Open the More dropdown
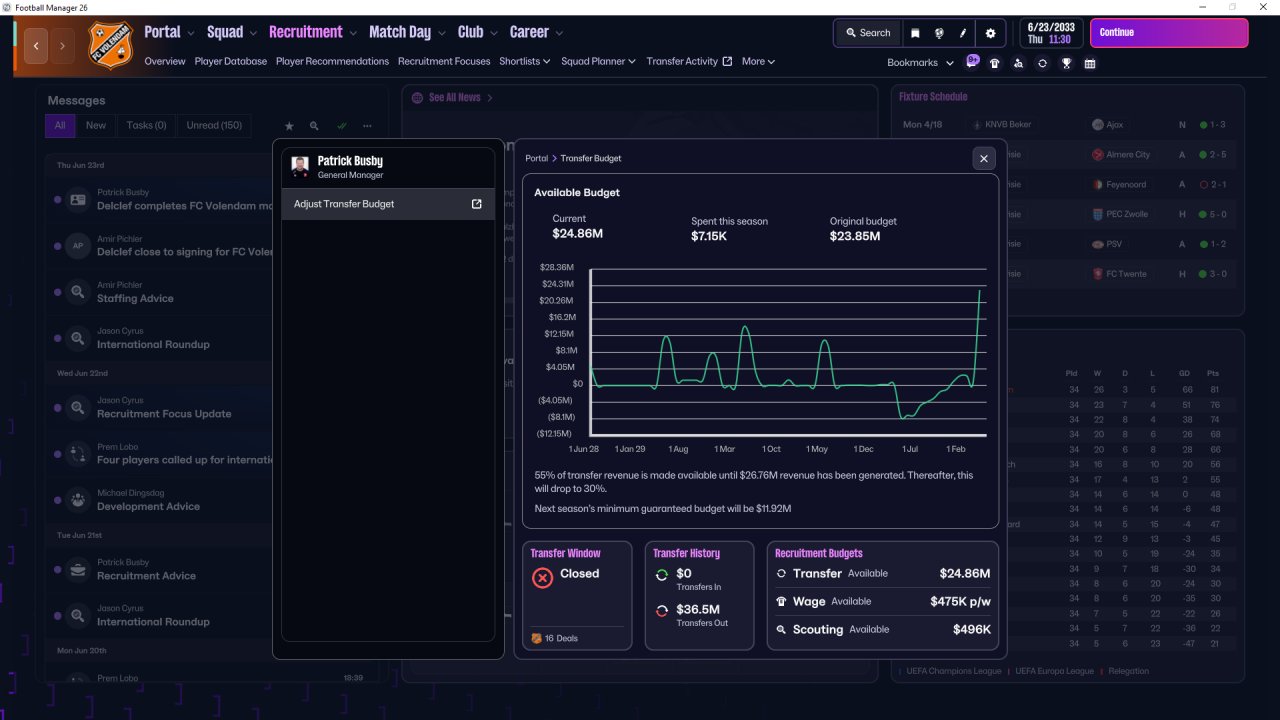Image resolution: width=1280 pixels, height=720 pixels. (x=758, y=61)
